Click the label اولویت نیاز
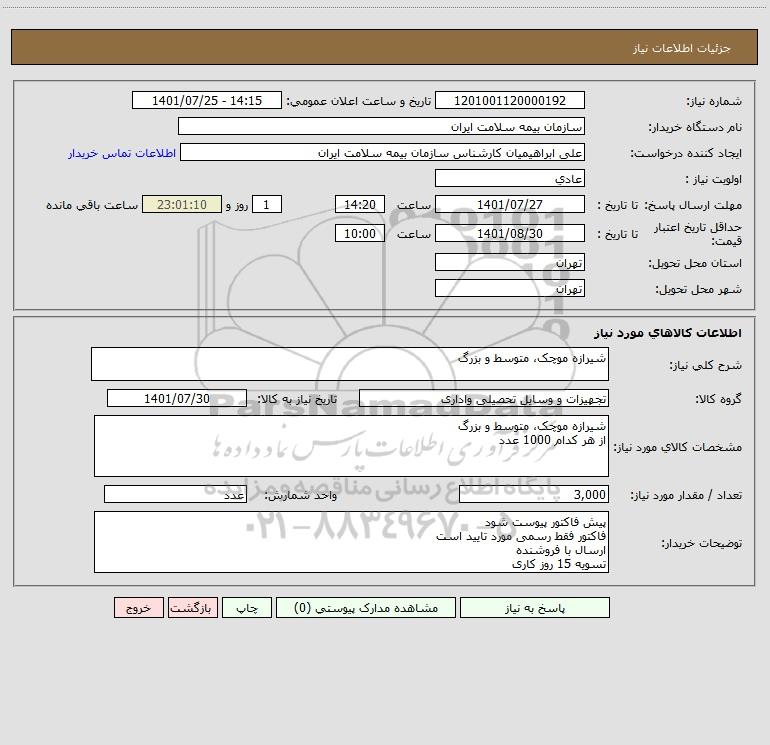The height and width of the screenshot is (745, 770). coord(714,179)
